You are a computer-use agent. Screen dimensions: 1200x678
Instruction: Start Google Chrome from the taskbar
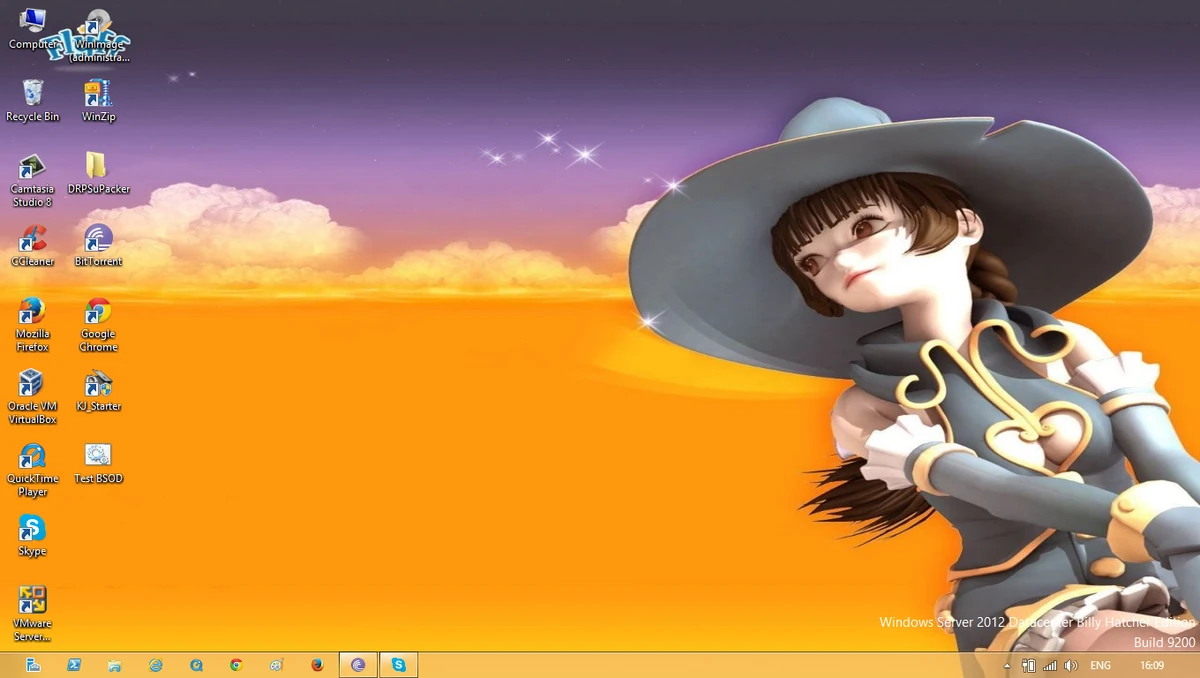(236, 664)
